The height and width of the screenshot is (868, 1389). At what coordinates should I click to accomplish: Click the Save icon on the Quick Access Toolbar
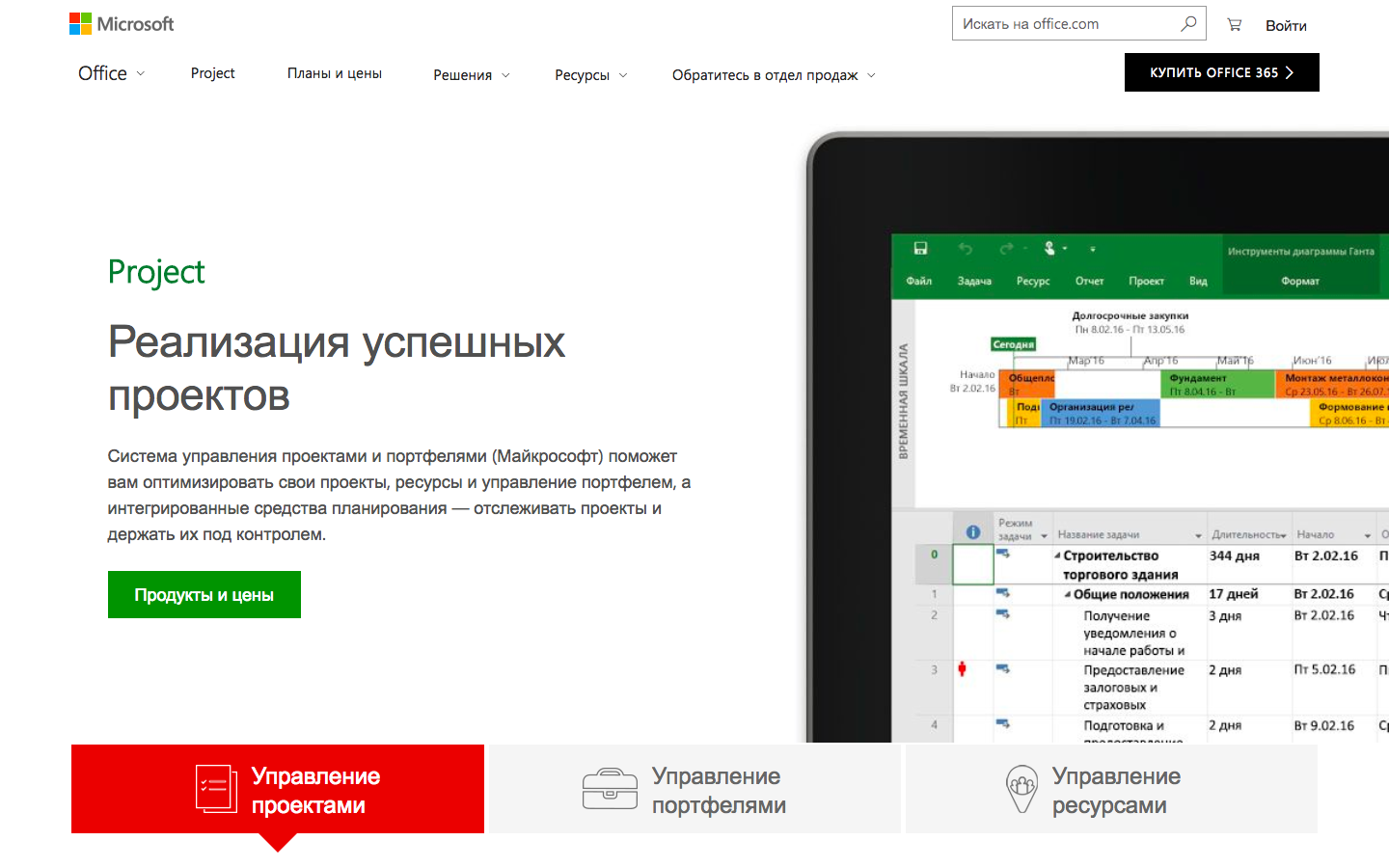(919, 249)
